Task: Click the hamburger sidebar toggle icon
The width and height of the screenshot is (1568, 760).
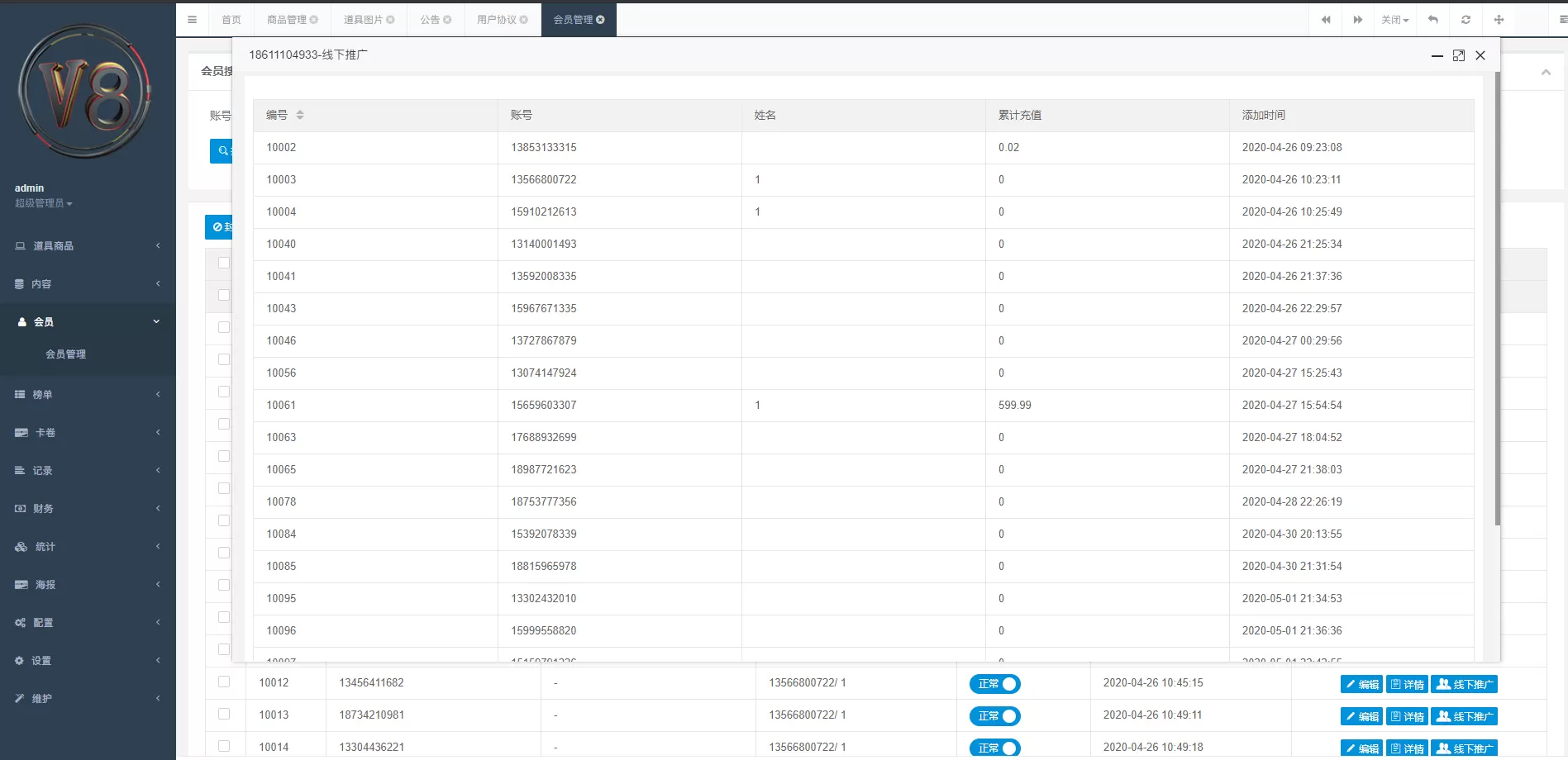Action: (x=192, y=20)
